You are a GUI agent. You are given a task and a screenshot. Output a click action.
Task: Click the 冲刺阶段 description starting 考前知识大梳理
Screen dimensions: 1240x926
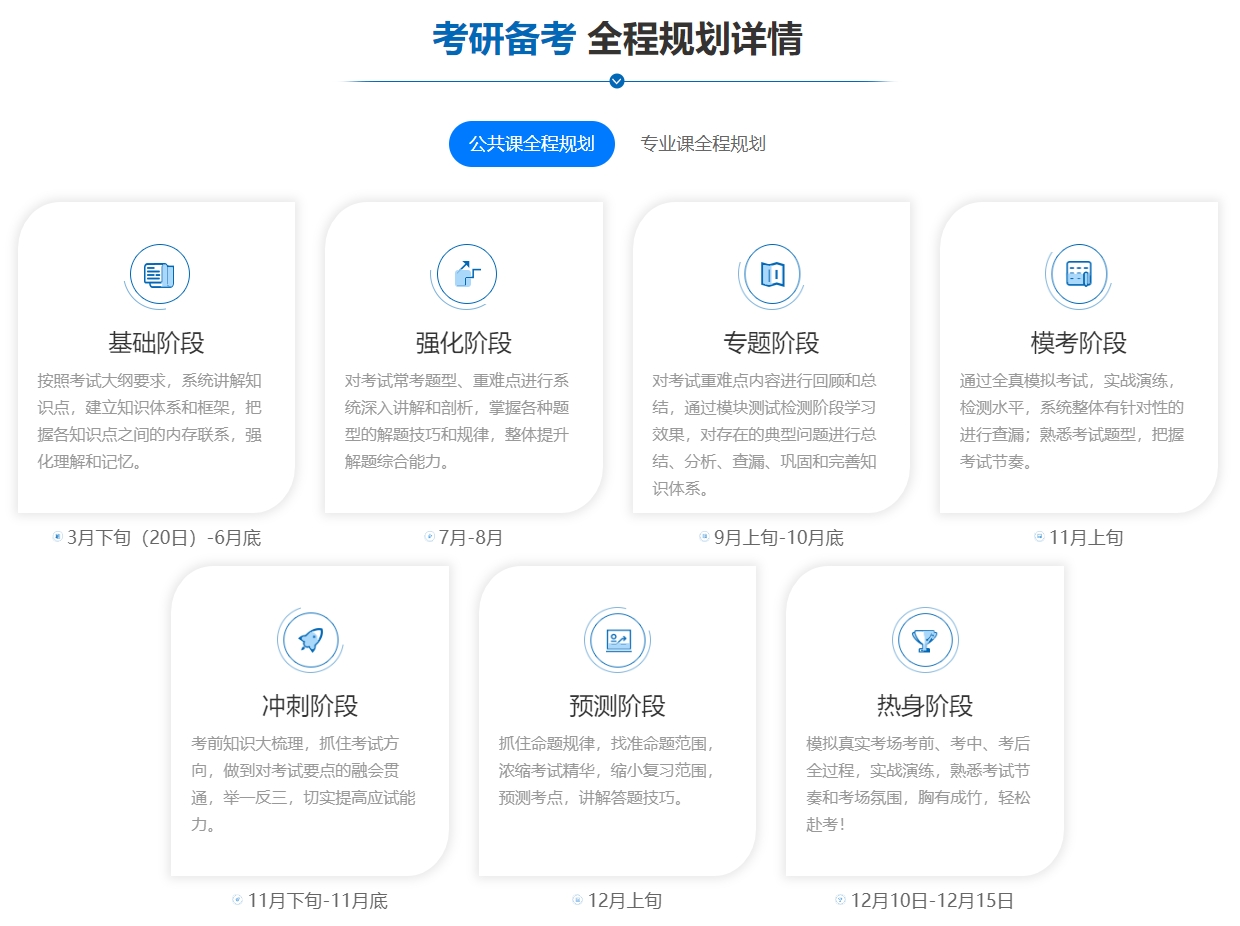tap(304, 784)
